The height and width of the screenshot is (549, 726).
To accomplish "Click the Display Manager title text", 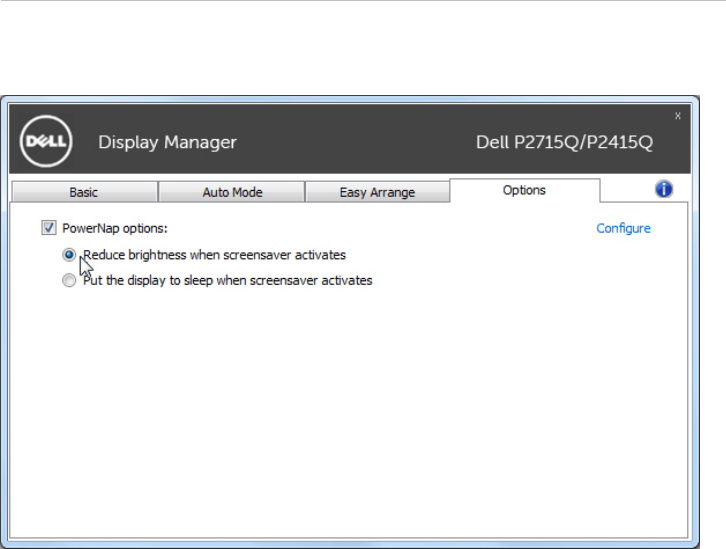I will (x=167, y=142).
